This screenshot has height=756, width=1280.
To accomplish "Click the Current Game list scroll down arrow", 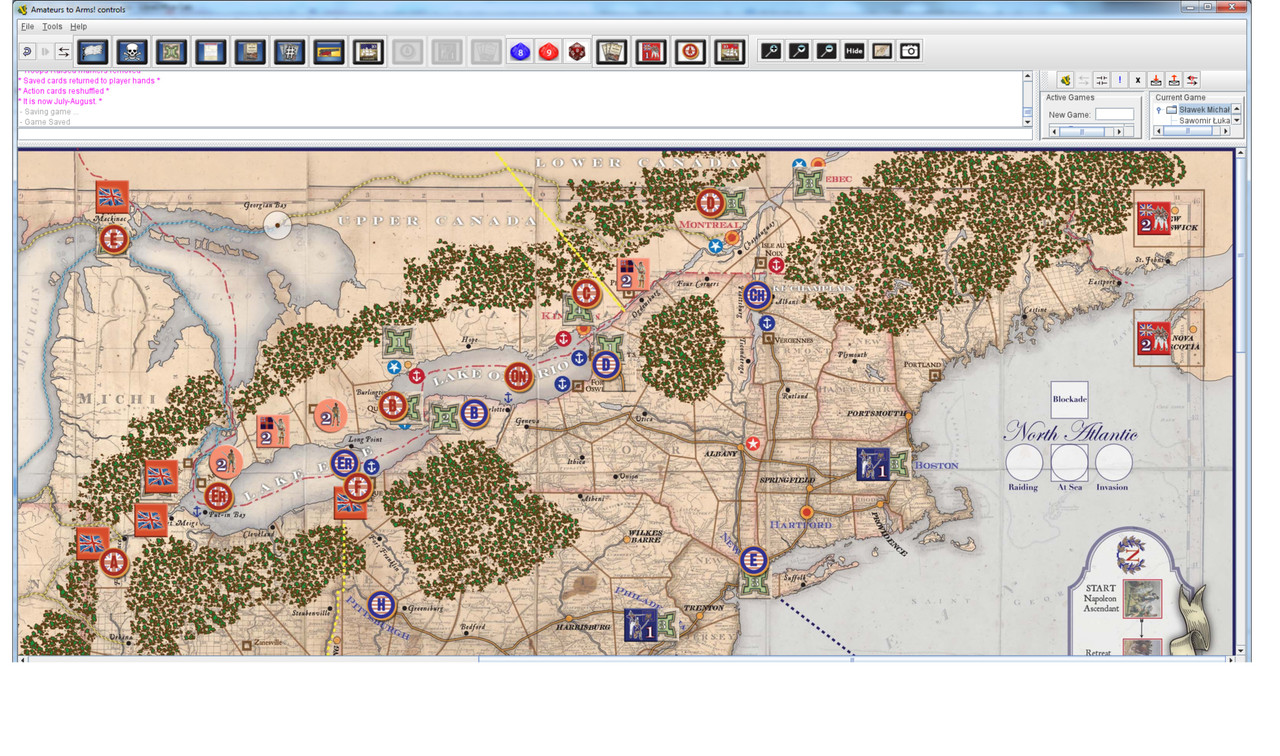I will click(1236, 120).
